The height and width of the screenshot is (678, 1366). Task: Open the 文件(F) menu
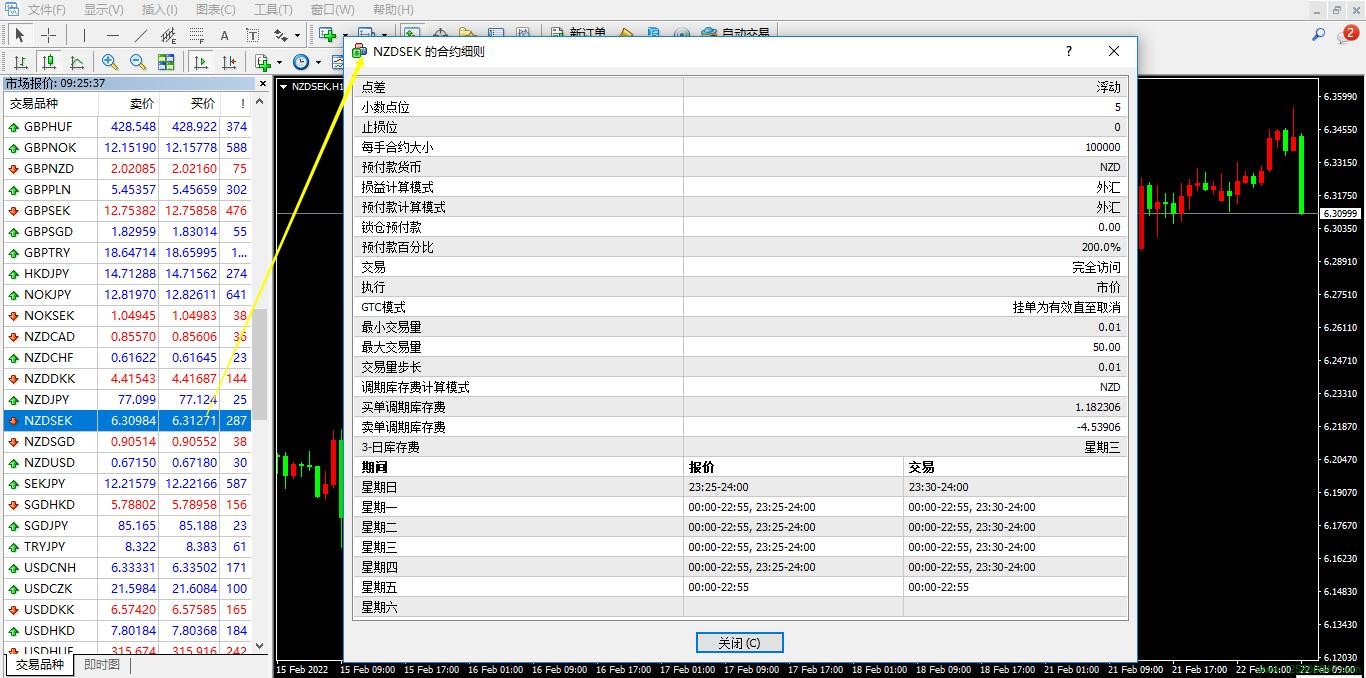click(x=46, y=10)
